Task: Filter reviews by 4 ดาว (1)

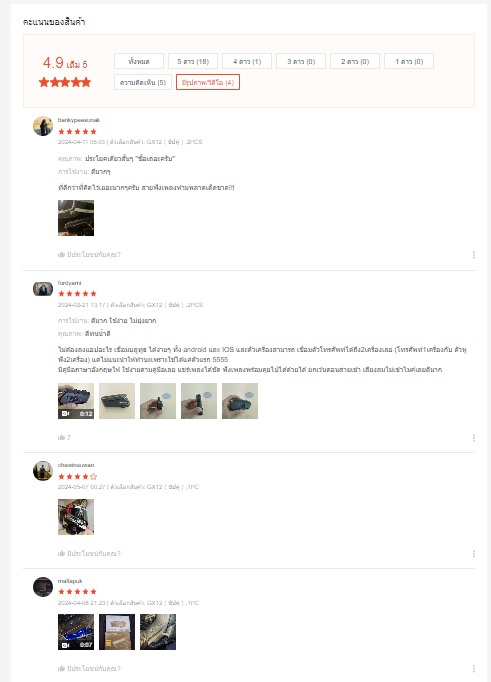Action: coord(247,61)
